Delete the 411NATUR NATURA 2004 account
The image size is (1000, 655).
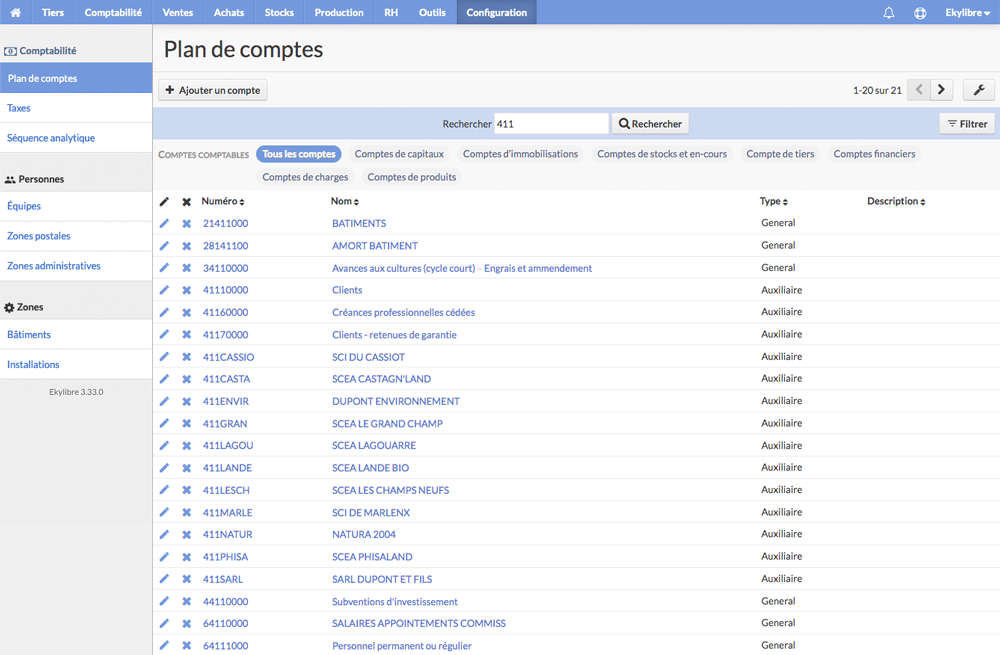tap(186, 534)
